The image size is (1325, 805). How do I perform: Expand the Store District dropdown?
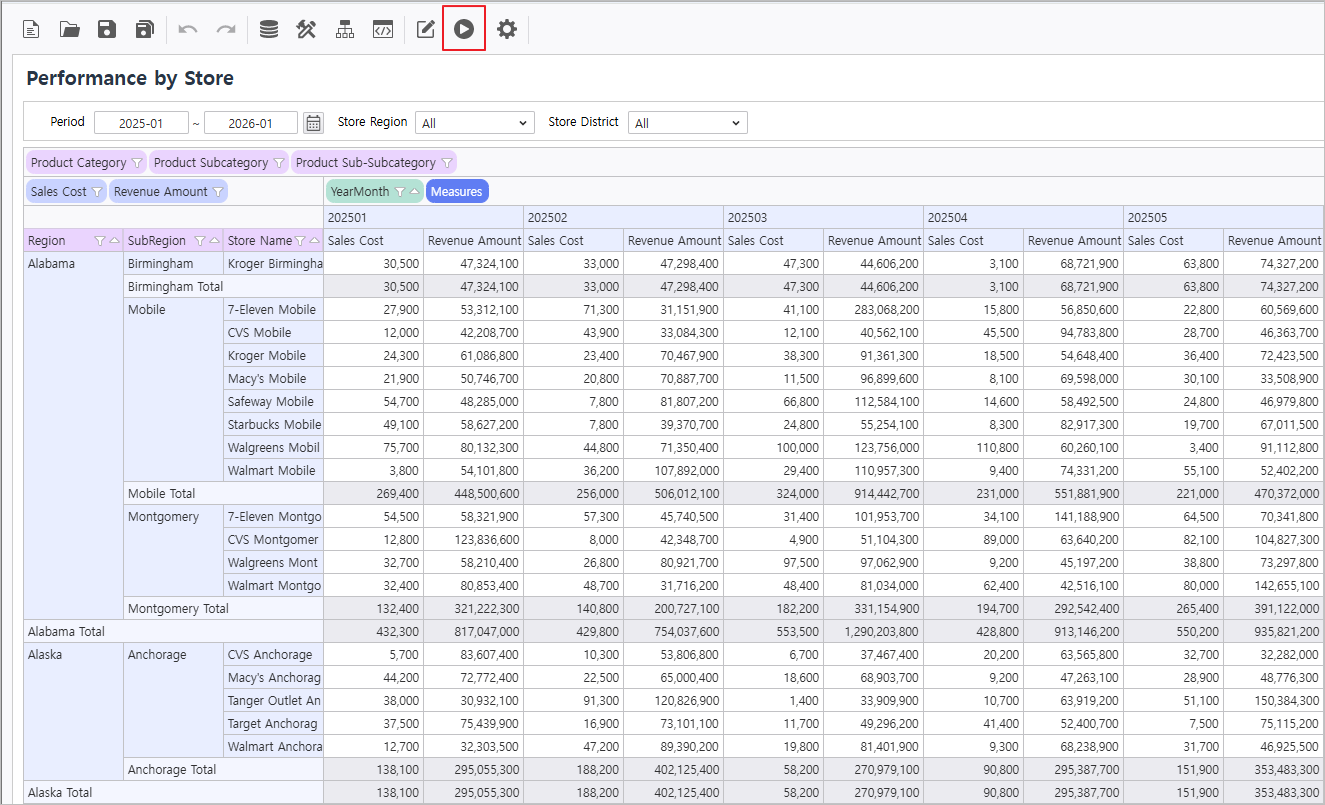coord(688,123)
